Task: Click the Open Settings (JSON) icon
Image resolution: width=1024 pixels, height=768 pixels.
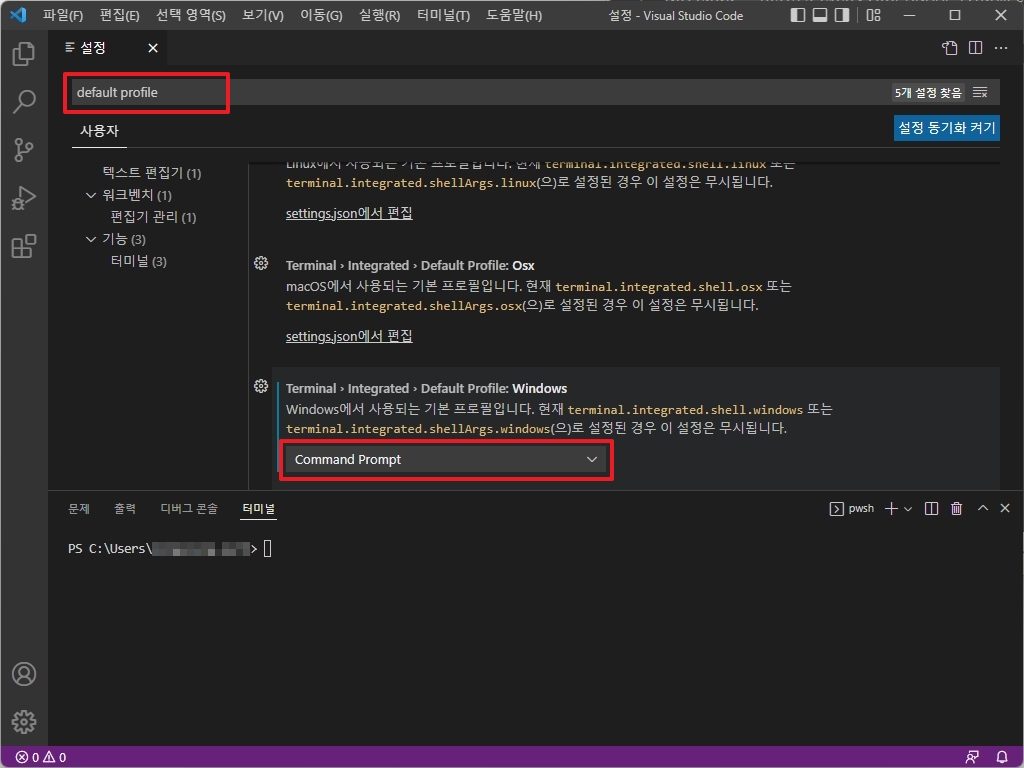Action: [x=950, y=48]
